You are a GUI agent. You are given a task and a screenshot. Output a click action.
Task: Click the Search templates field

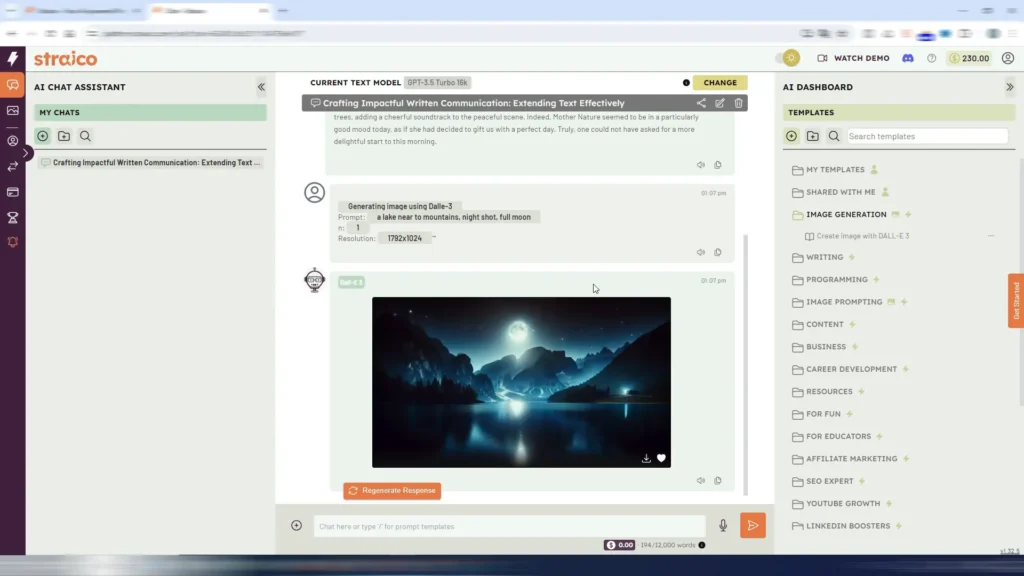point(927,136)
